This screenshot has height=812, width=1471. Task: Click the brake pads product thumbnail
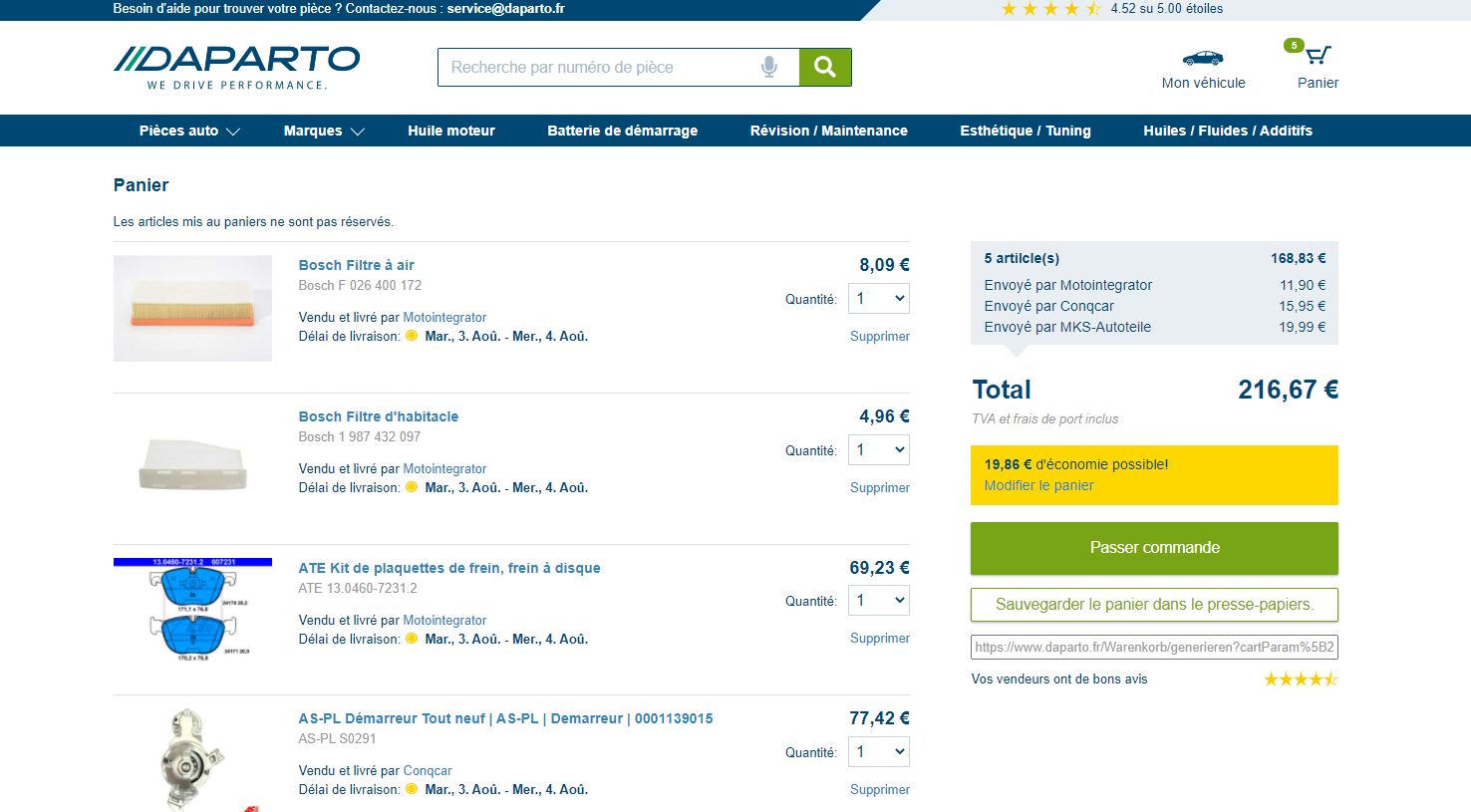point(192,610)
